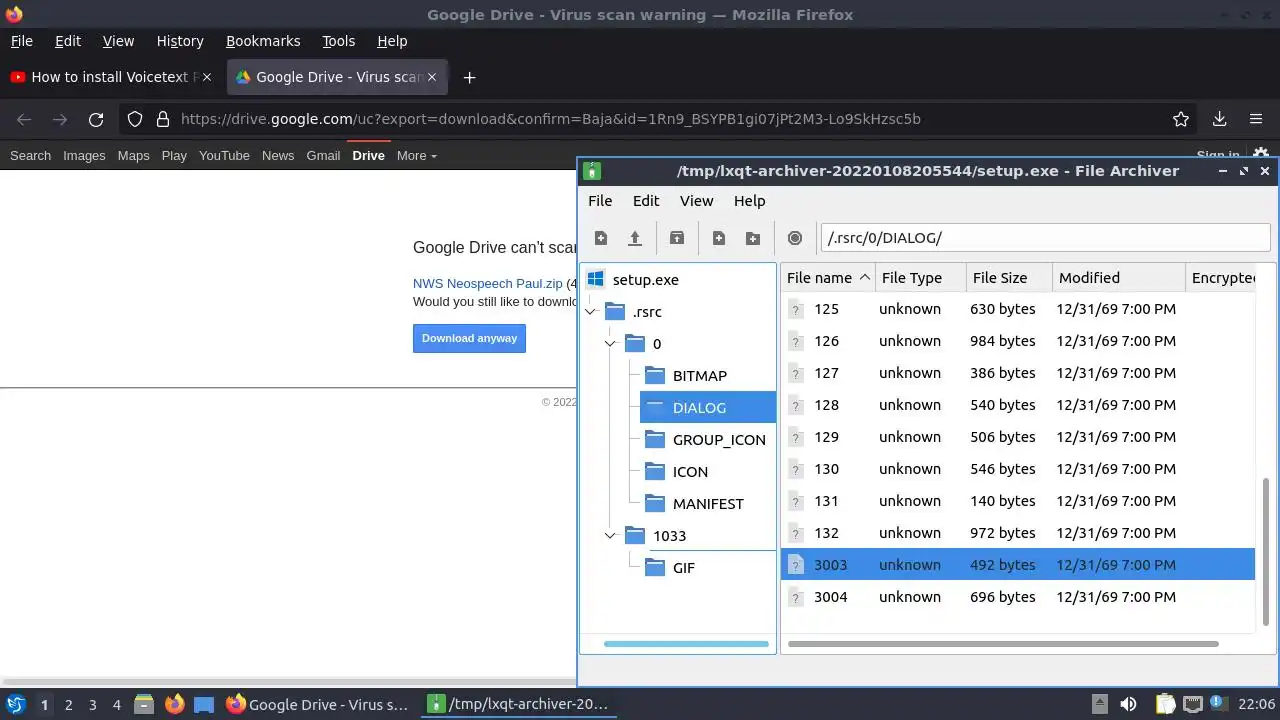
Task: Click the removable media eject tray icon
Action: (x=1099, y=704)
